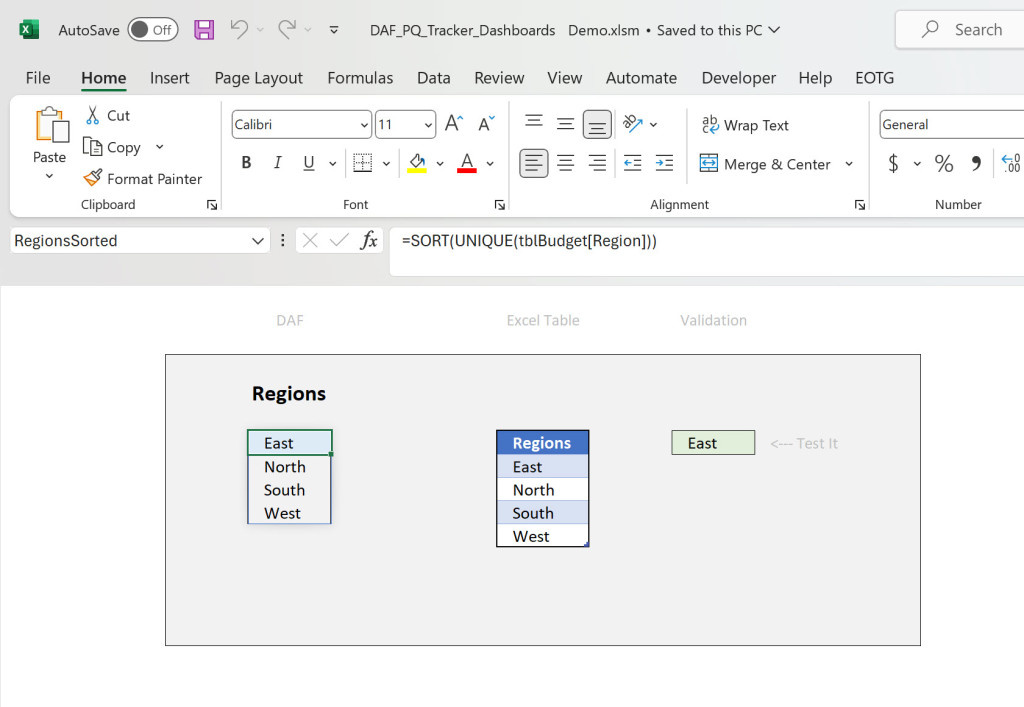This screenshot has height=707, width=1024.
Task: Toggle Underline formatting
Action: pyautogui.click(x=309, y=163)
